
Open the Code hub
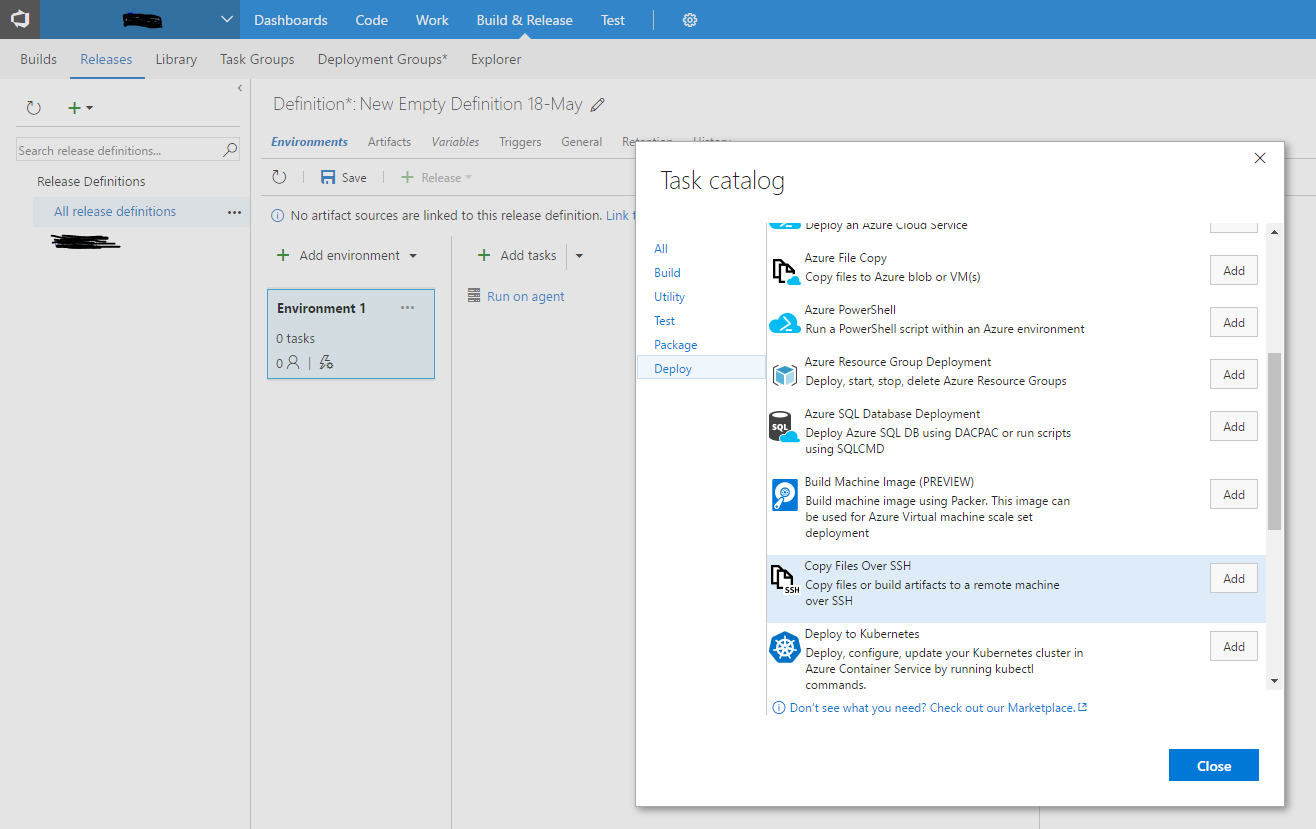tap(372, 20)
